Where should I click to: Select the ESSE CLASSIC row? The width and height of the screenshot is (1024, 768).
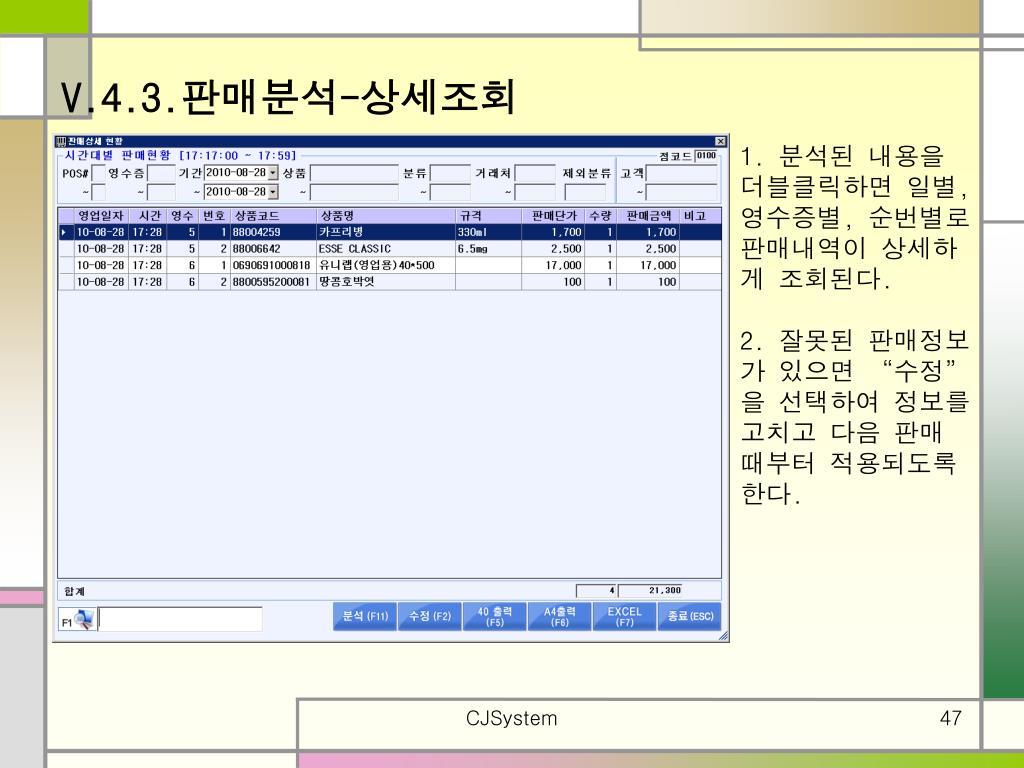[390, 249]
